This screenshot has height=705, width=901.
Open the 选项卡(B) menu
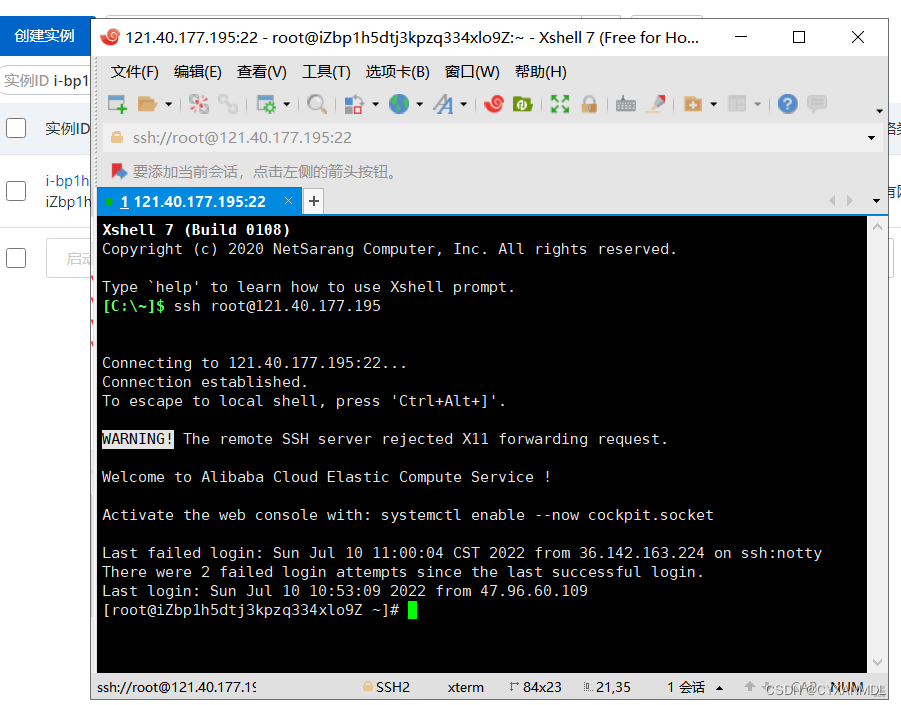click(x=398, y=72)
